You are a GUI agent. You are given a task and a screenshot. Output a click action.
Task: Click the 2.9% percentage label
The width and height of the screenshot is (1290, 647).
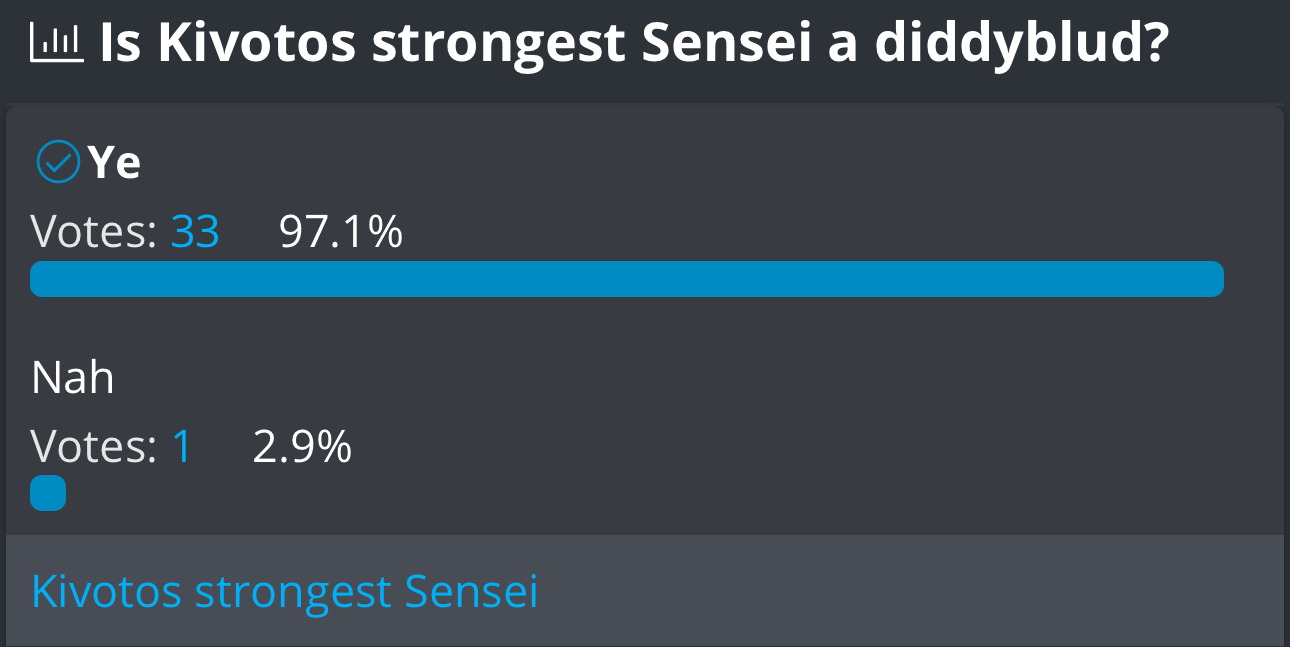tap(302, 446)
